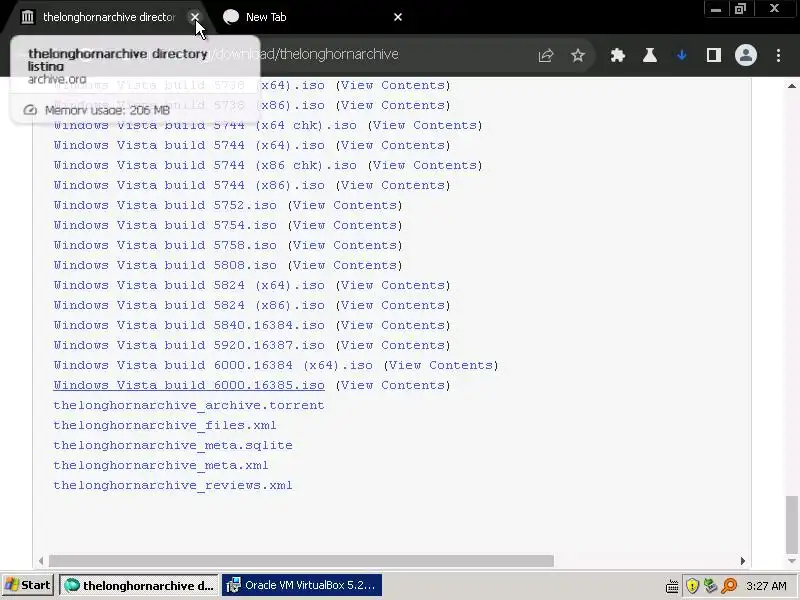The height and width of the screenshot is (600, 800).
Task: View Contents of build 5808.iso
Action: (x=345, y=265)
